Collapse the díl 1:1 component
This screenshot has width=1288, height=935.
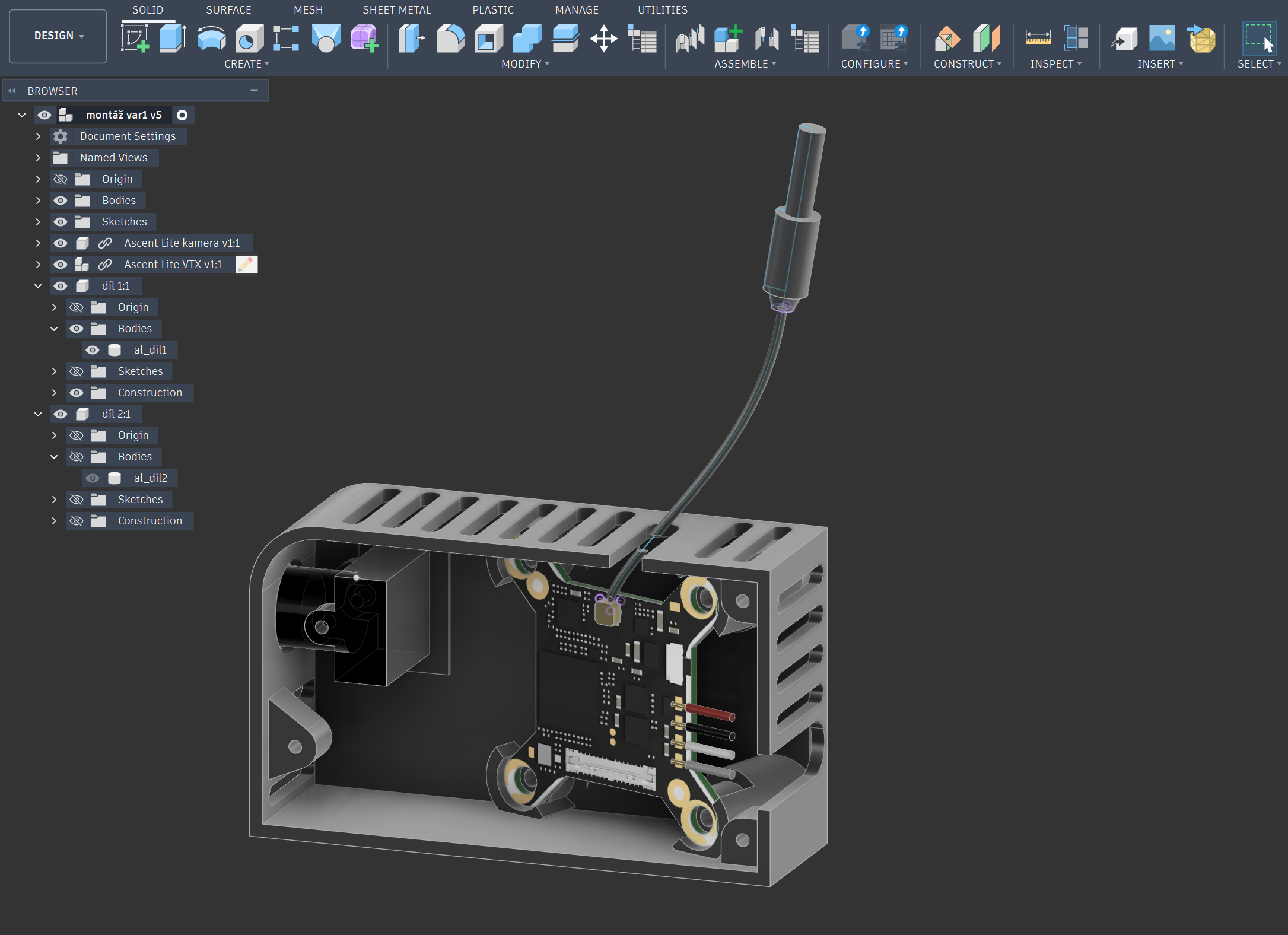[x=38, y=286]
